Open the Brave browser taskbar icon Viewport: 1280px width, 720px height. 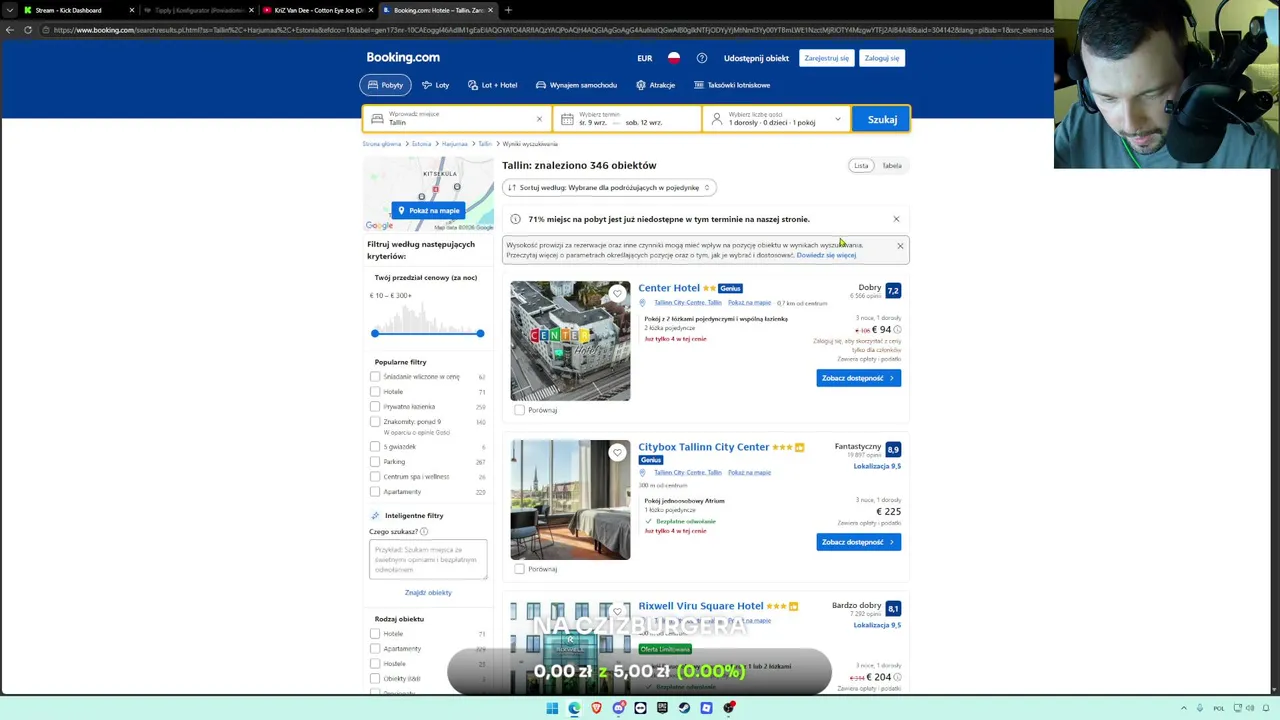point(596,708)
